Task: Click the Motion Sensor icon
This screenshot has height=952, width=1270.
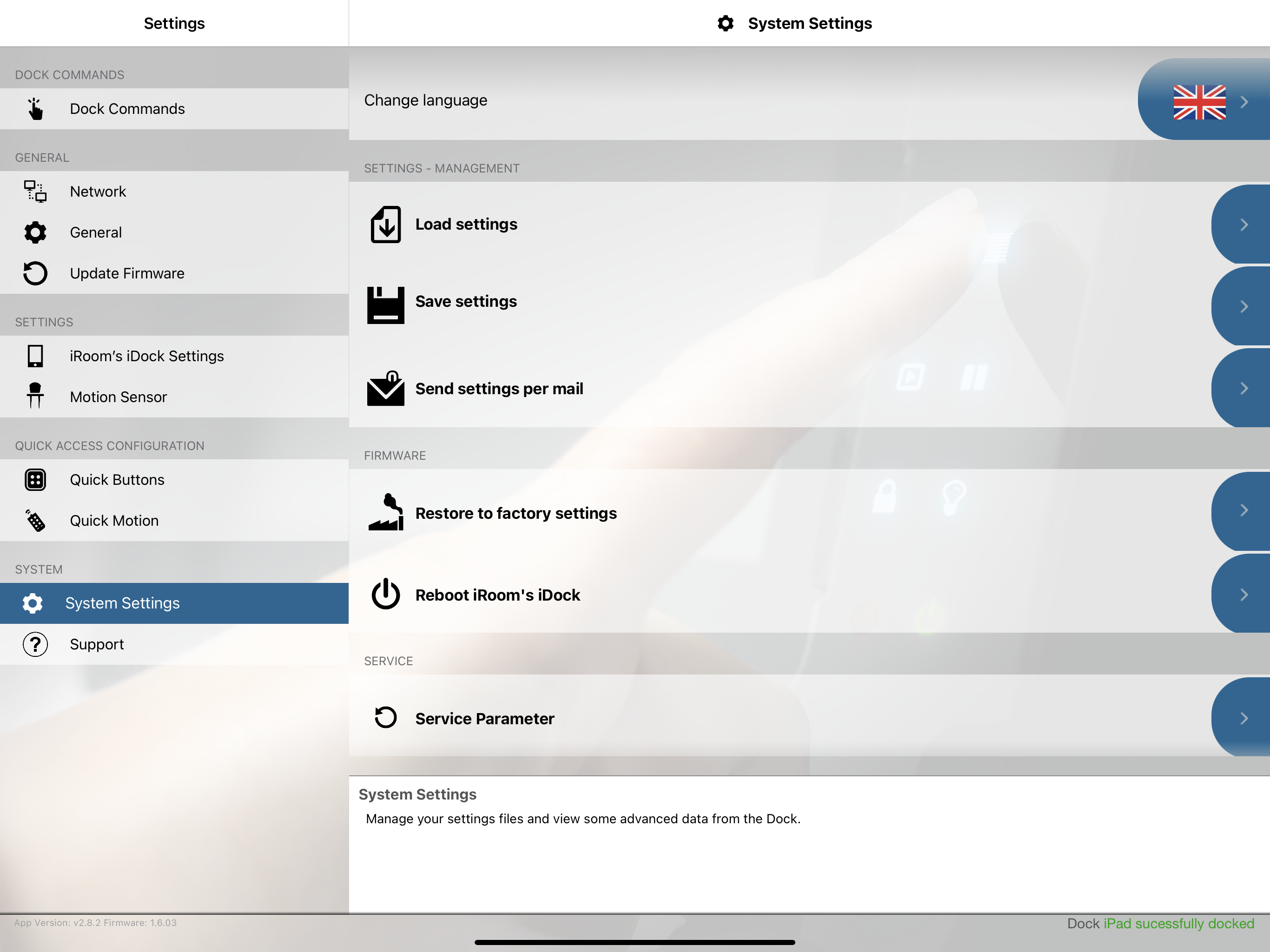Action: pyautogui.click(x=35, y=396)
